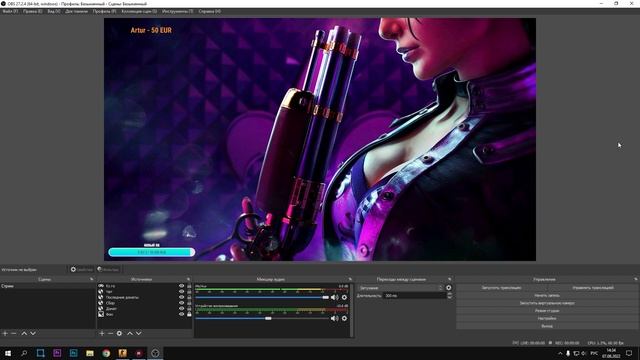Screen dimensions: 640x360
Task: Open transition properties gear next to Затухание
Action: click(x=449, y=288)
